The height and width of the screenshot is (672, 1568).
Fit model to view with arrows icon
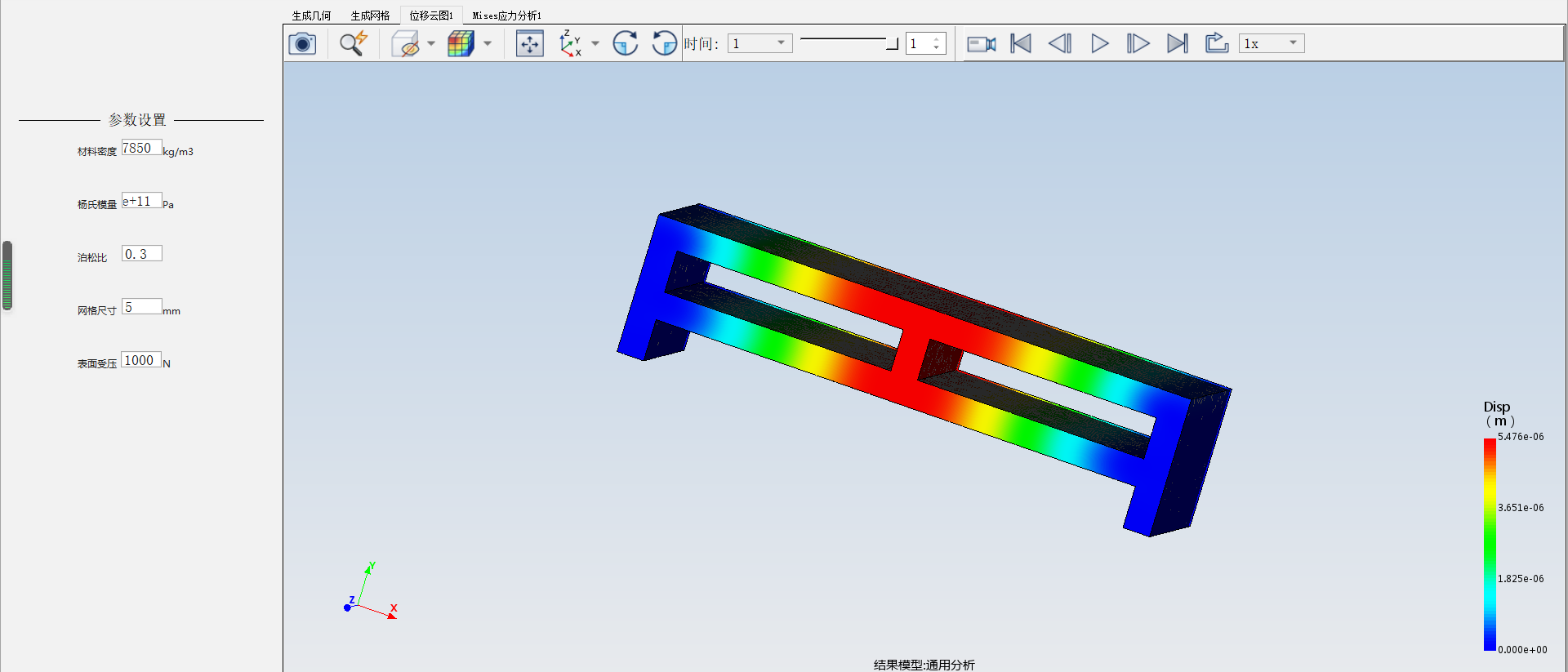pyautogui.click(x=530, y=43)
